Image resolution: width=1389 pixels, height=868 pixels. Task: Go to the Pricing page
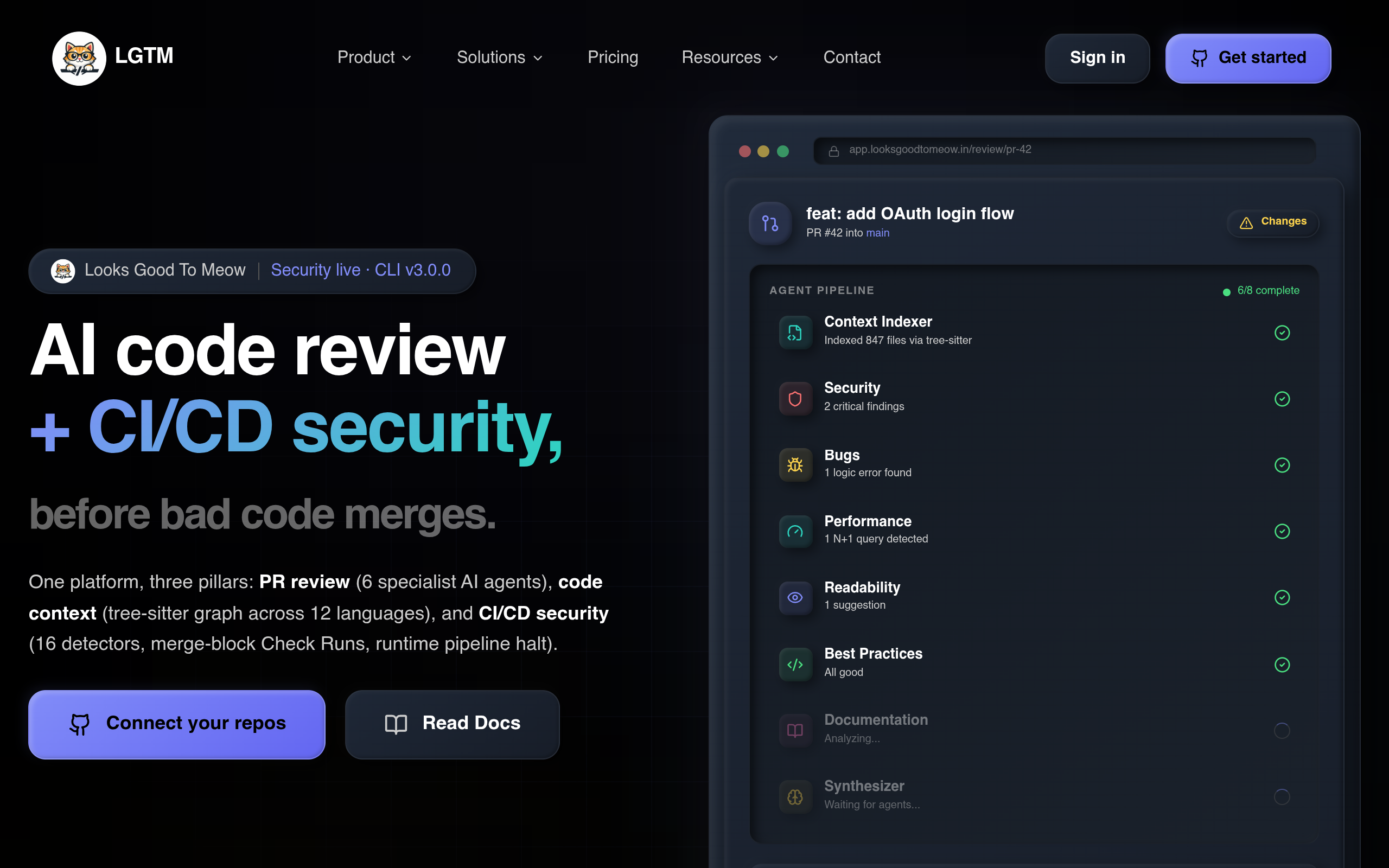[613, 58]
